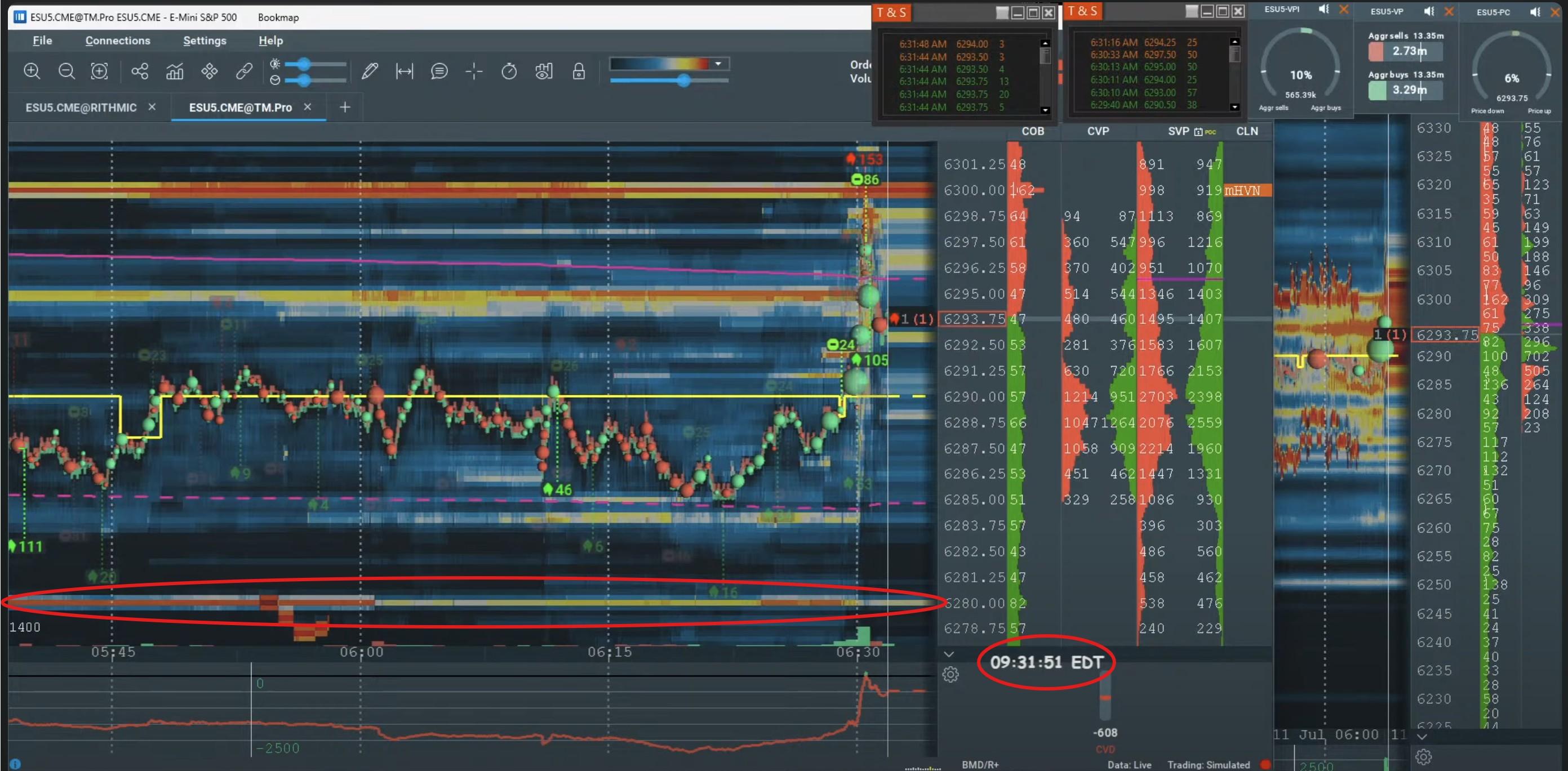
Task: Toggle the POC marker next to SVP
Action: 1210,131
